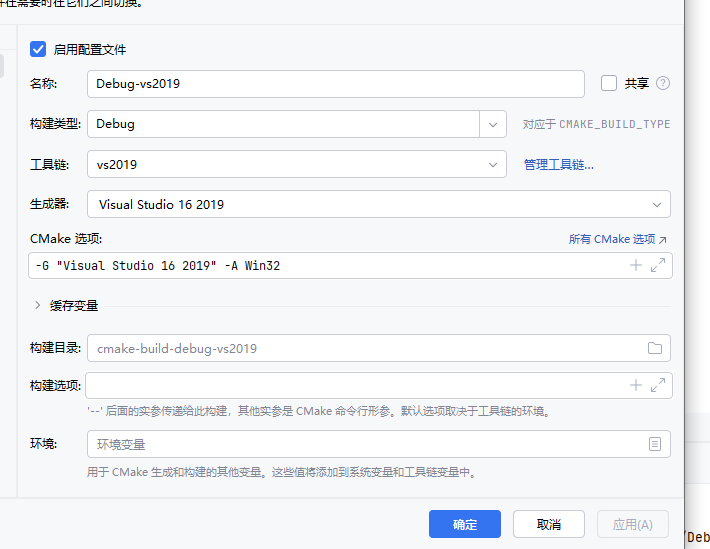Open the 构建类型 dropdown arrow

click(x=493, y=124)
